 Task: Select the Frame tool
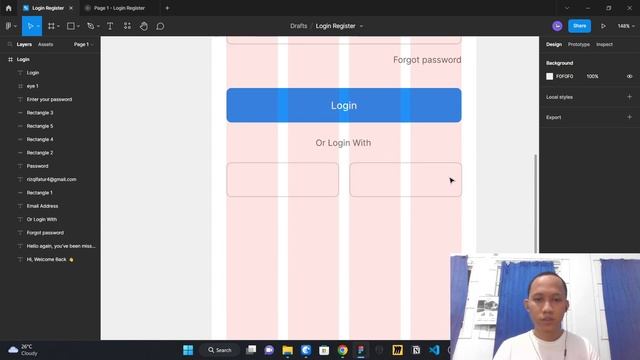[51, 26]
